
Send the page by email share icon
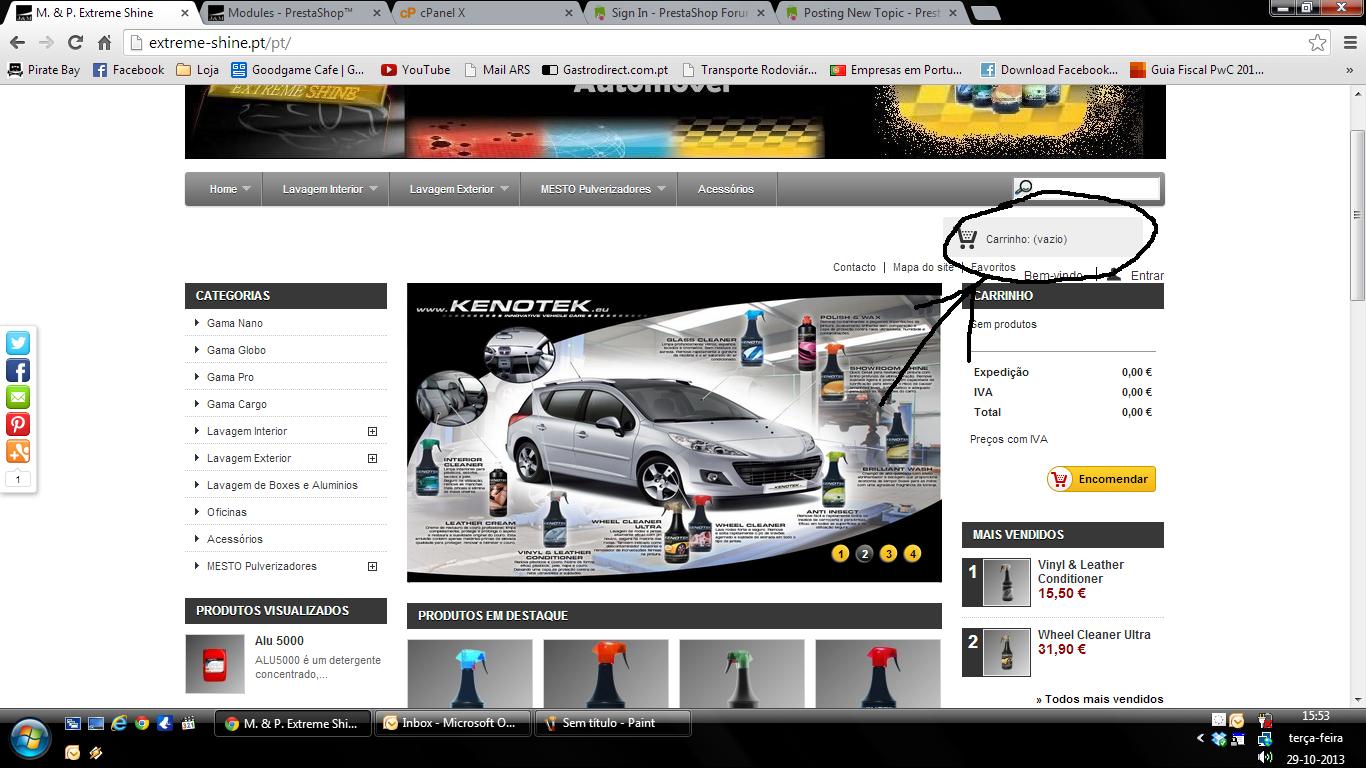18,397
